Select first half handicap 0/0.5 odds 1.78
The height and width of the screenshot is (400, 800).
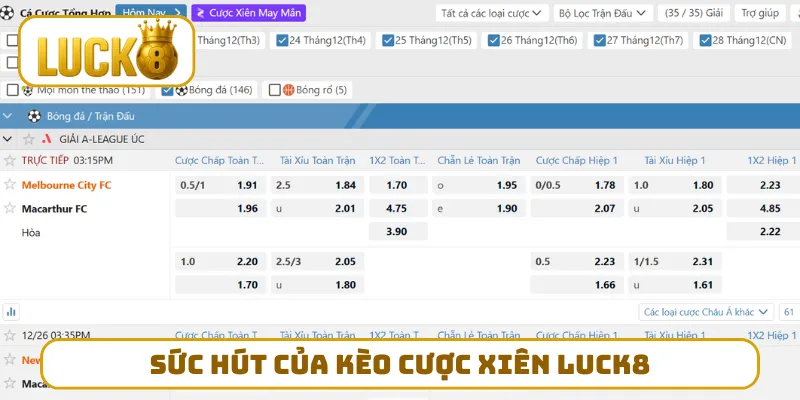click(x=577, y=185)
